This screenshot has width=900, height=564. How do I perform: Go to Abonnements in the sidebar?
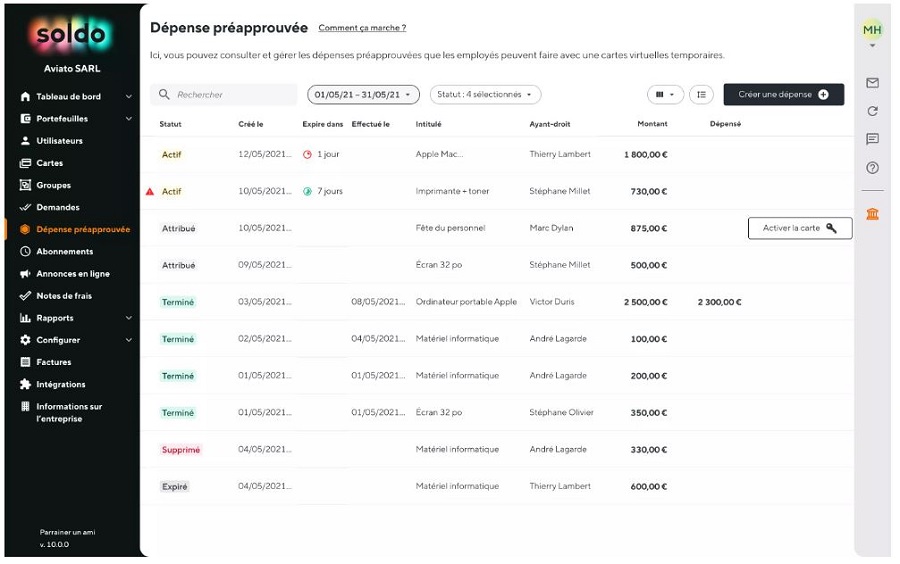point(64,252)
